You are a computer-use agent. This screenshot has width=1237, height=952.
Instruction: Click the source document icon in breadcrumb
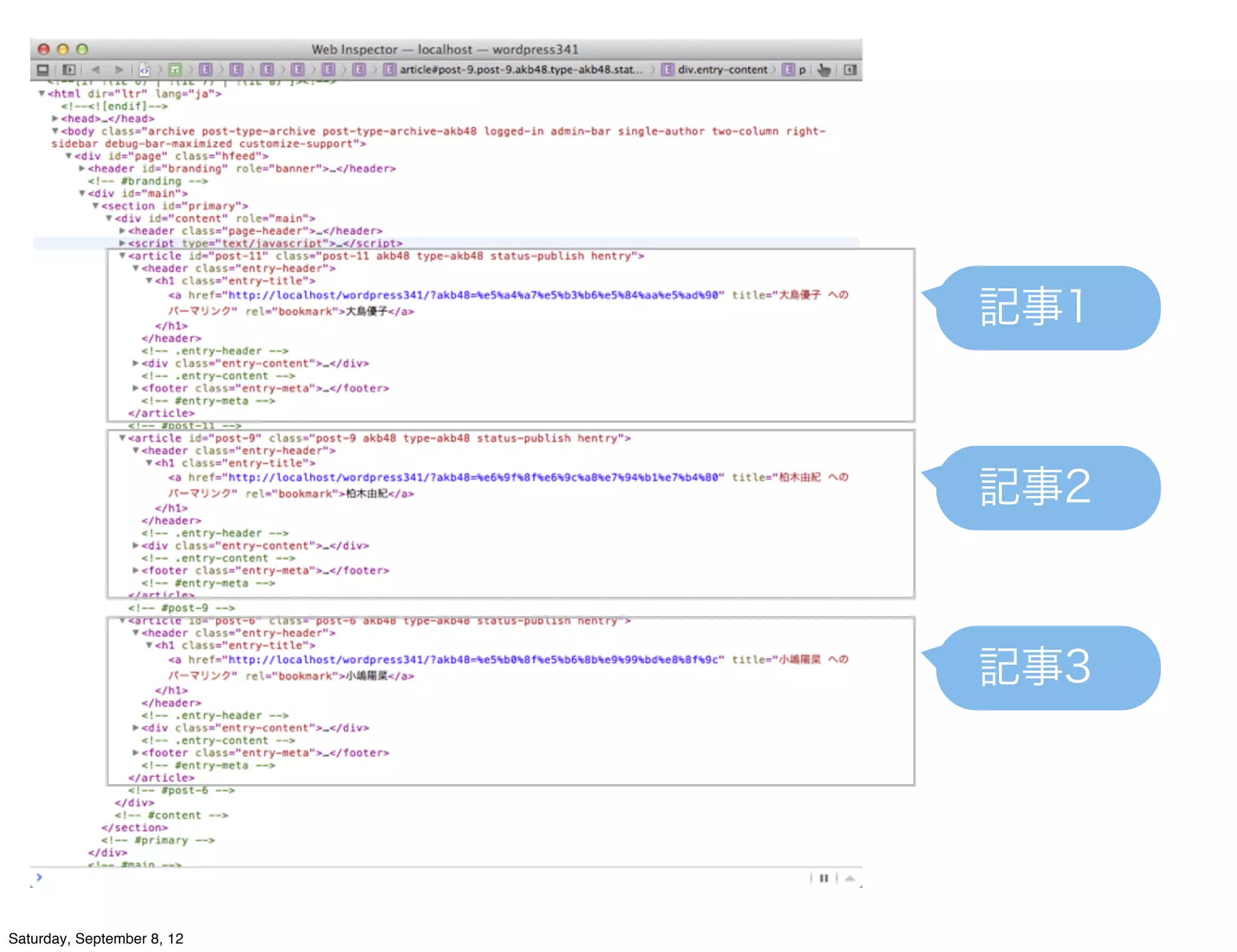[x=144, y=70]
